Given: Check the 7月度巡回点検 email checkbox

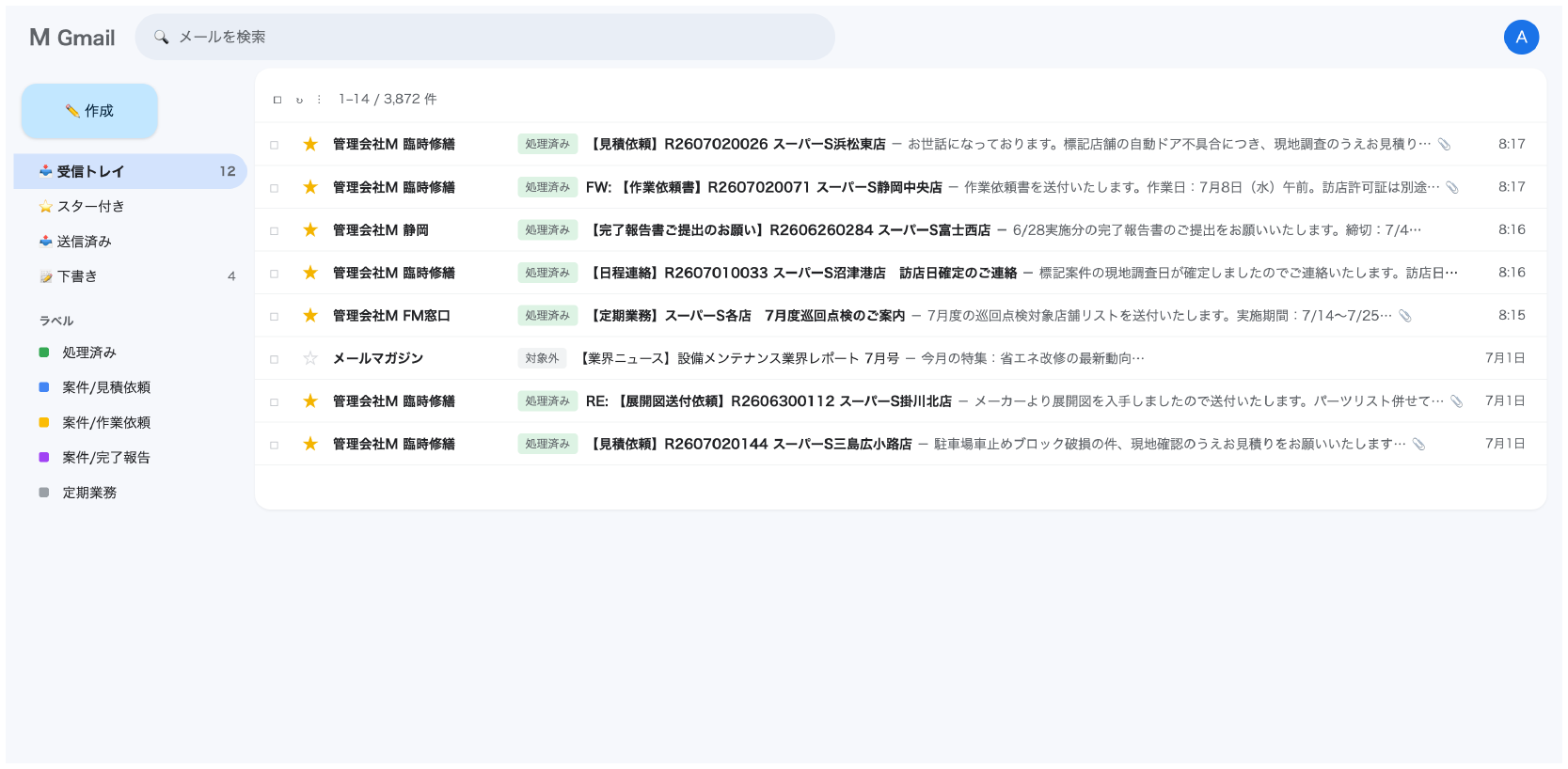Looking at the screenshot, I should click(x=275, y=316).
